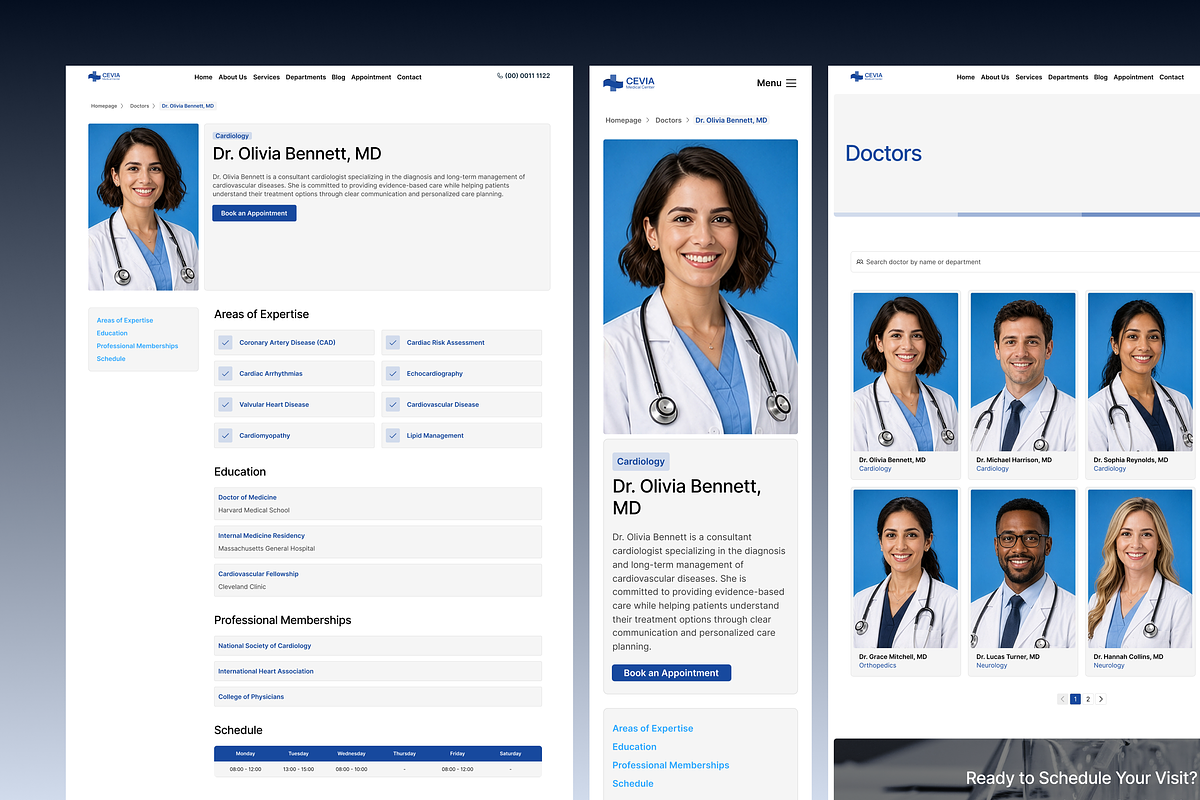Screen dimensions: 1200x800
Task: Toggle the Lipid Management checkmark
Action: click(x=392, y=436)
